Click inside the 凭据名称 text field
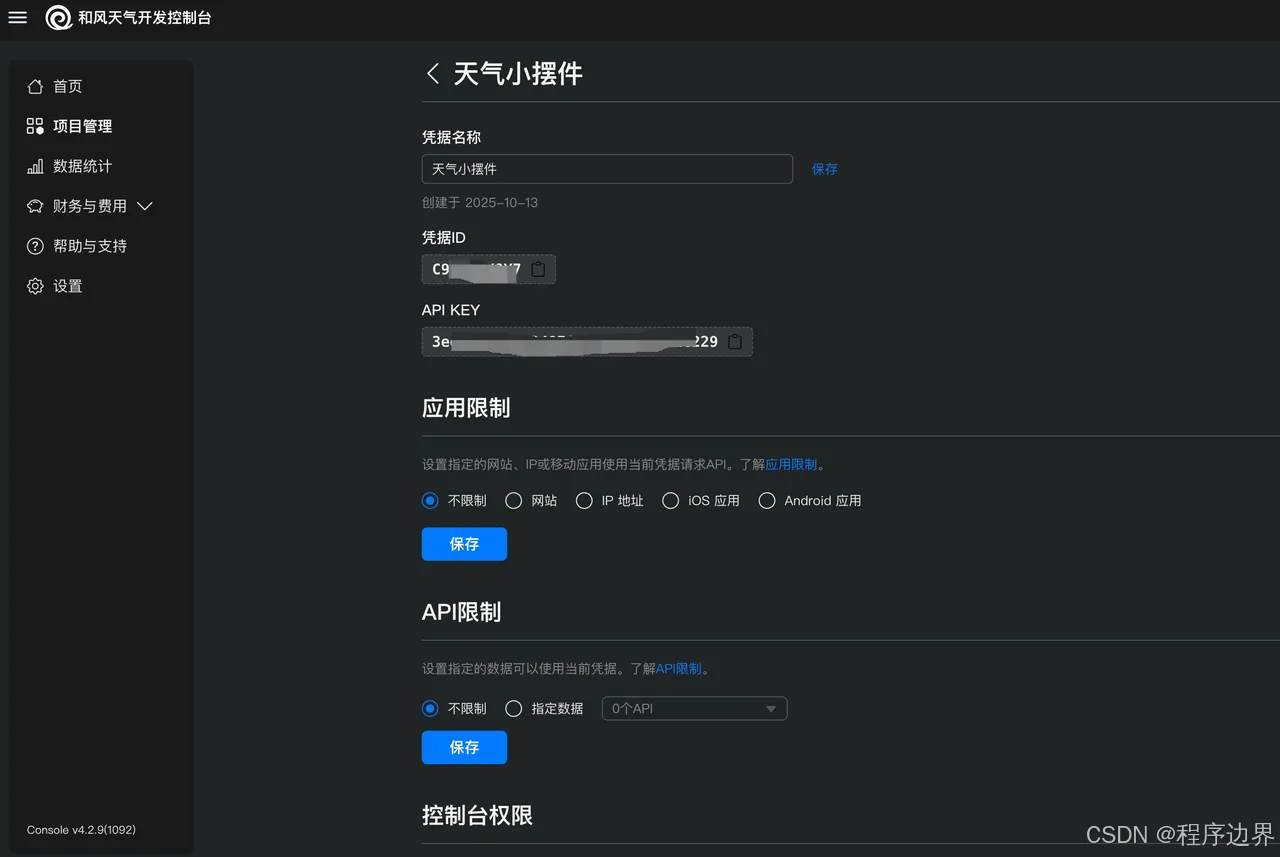Viewport: 1280px width, 857px height. 607,169
